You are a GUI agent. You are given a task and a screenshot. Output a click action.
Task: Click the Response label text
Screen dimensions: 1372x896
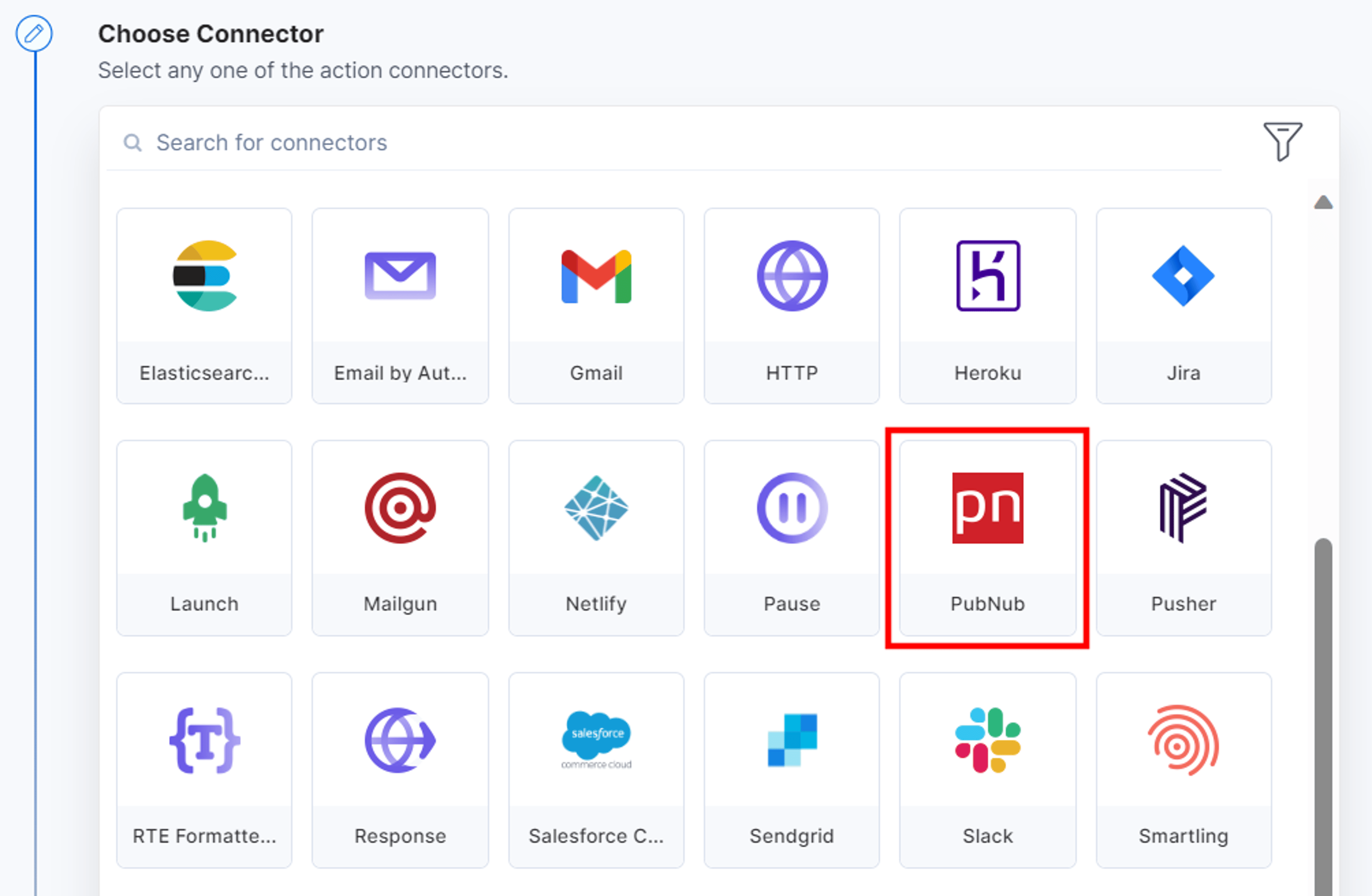[400, 837]
